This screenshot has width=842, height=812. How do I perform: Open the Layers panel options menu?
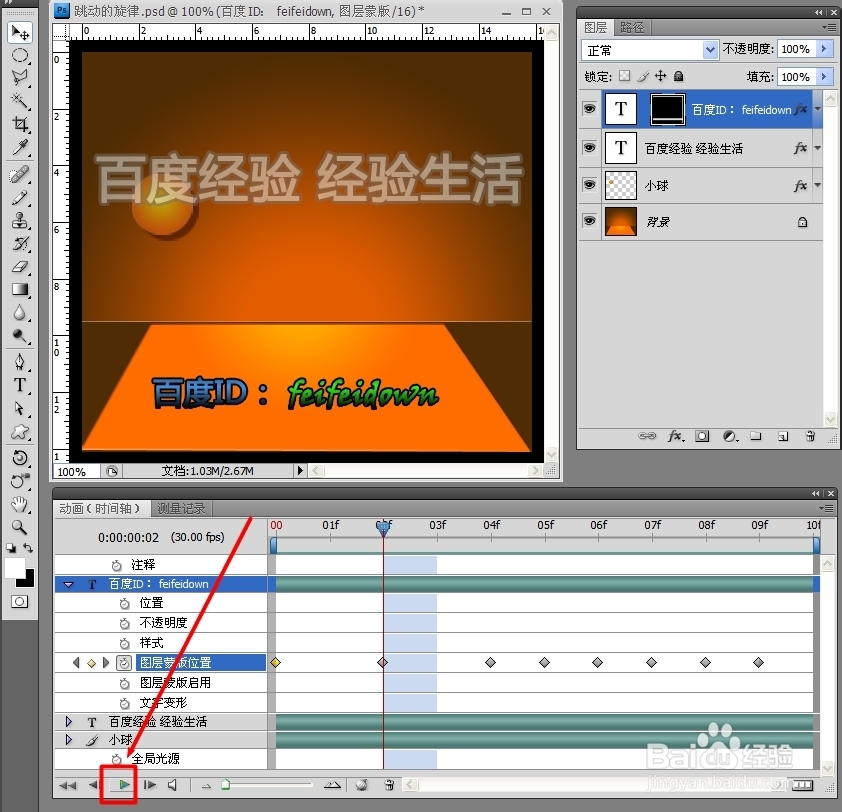(828, 27)
